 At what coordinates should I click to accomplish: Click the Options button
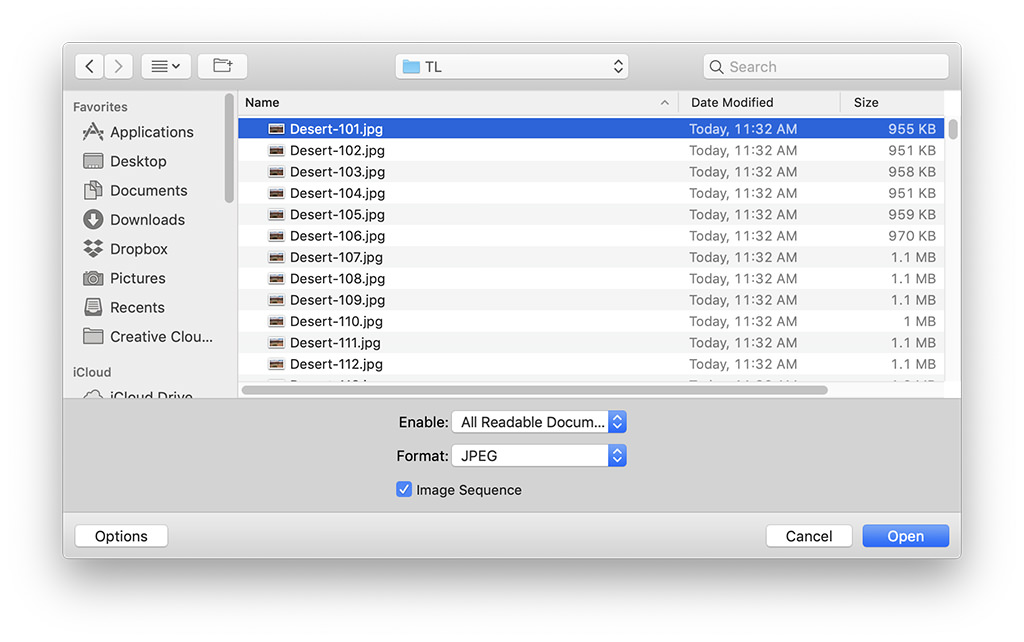121,536
